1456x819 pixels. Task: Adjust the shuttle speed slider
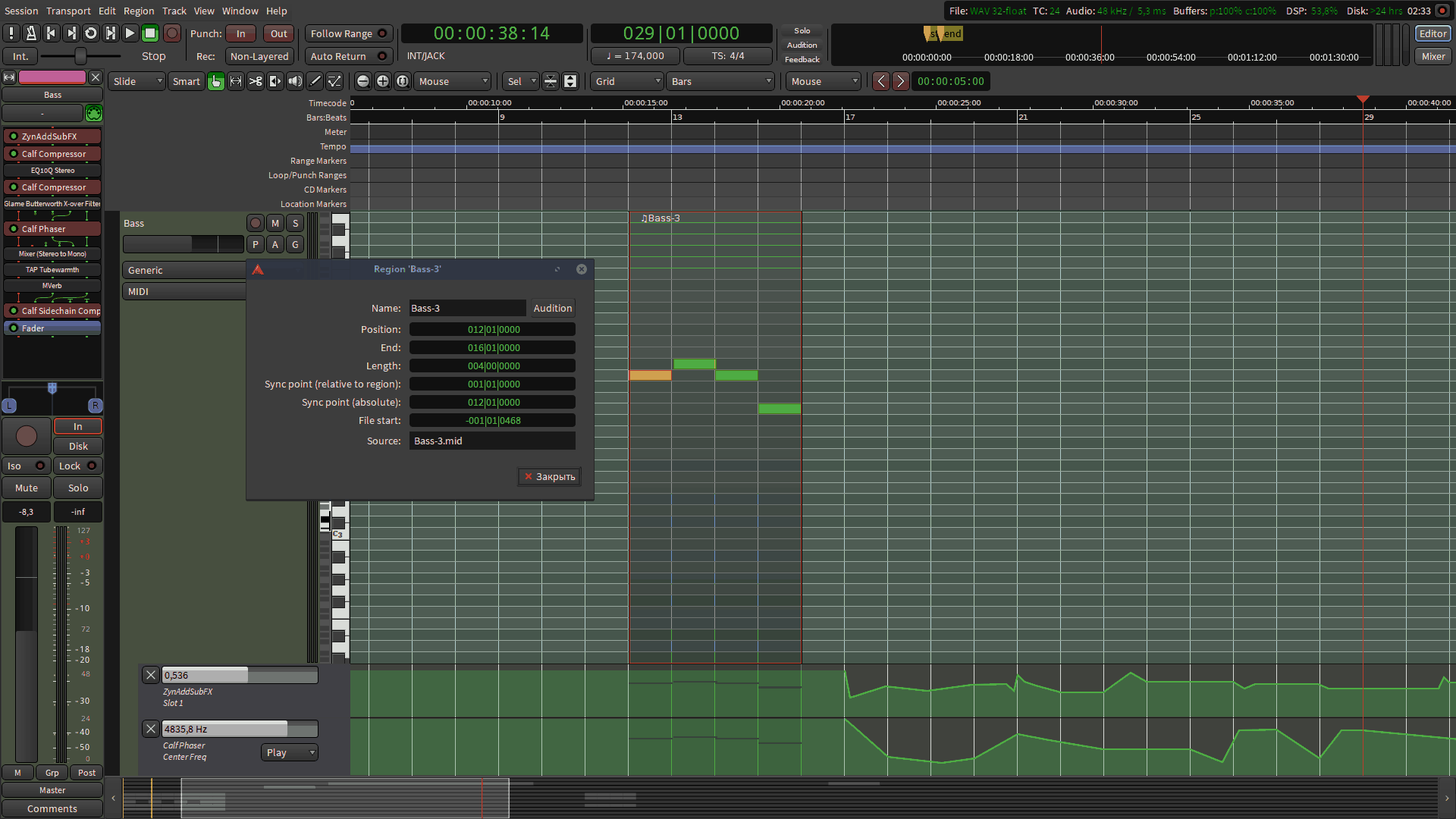(x=80, y=56)
